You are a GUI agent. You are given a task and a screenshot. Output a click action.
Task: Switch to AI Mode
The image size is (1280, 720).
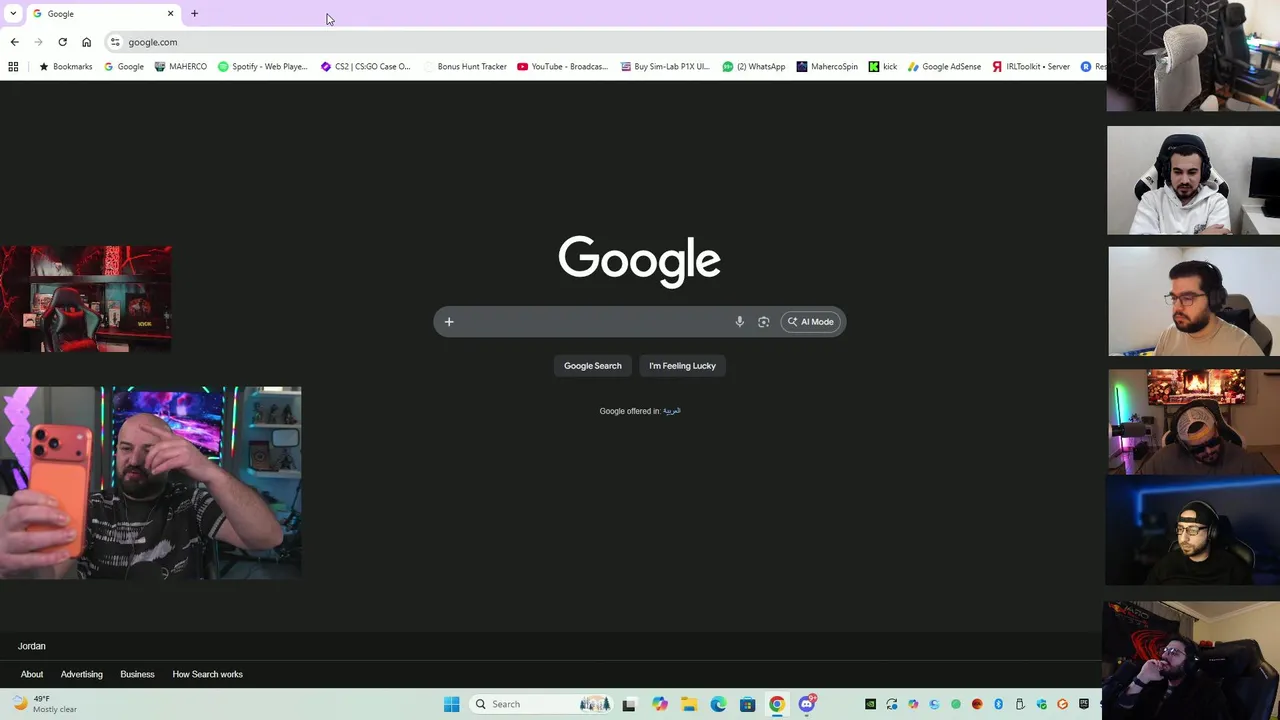click(x=811, y=322)
